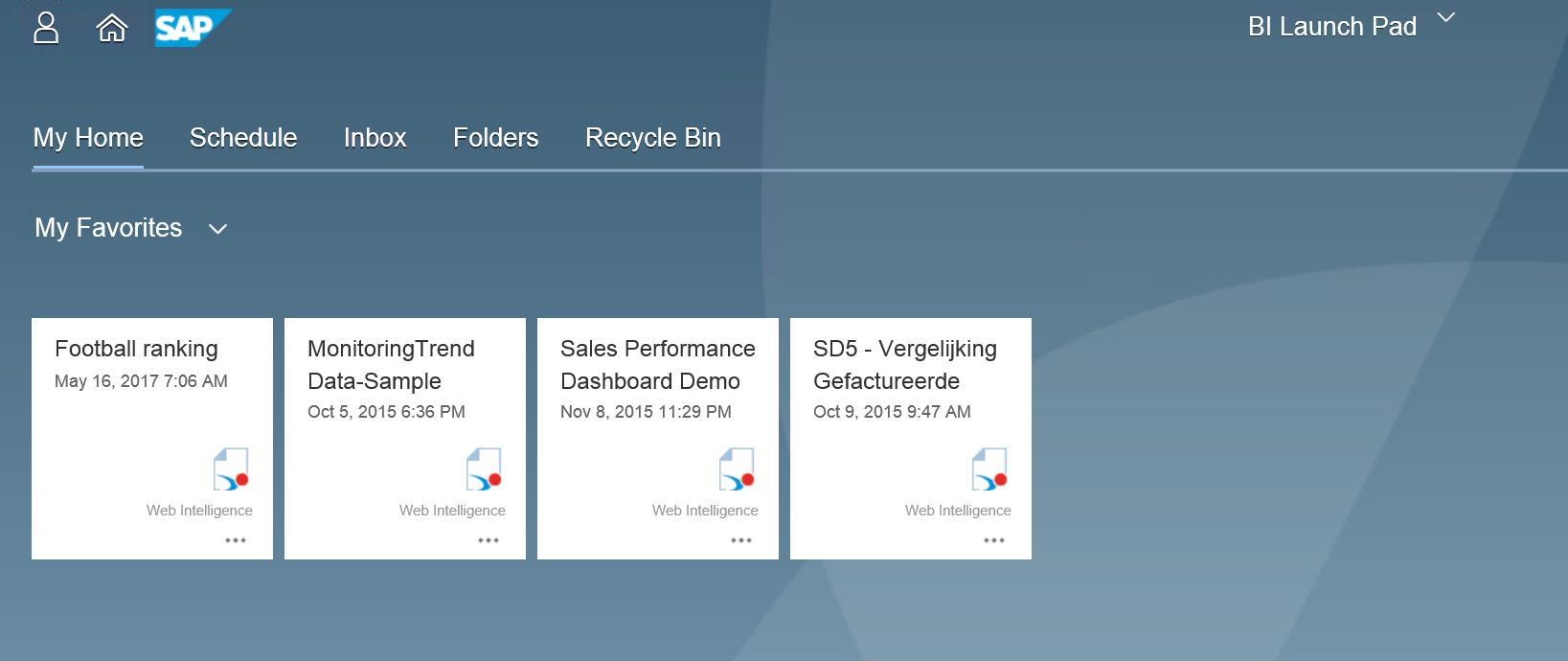Open the Recycle Bin tab
The width and height of the screenshot is (1568, 661).
click(653, 138)
